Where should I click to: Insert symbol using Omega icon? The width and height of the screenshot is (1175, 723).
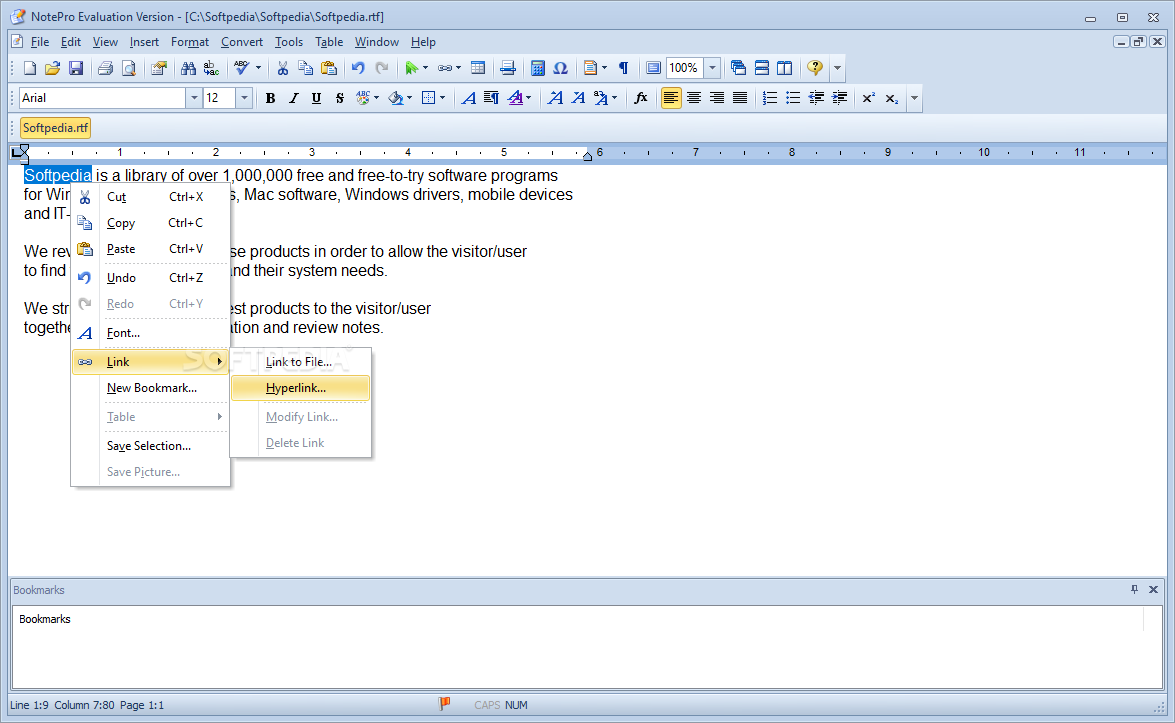point(561,68)
